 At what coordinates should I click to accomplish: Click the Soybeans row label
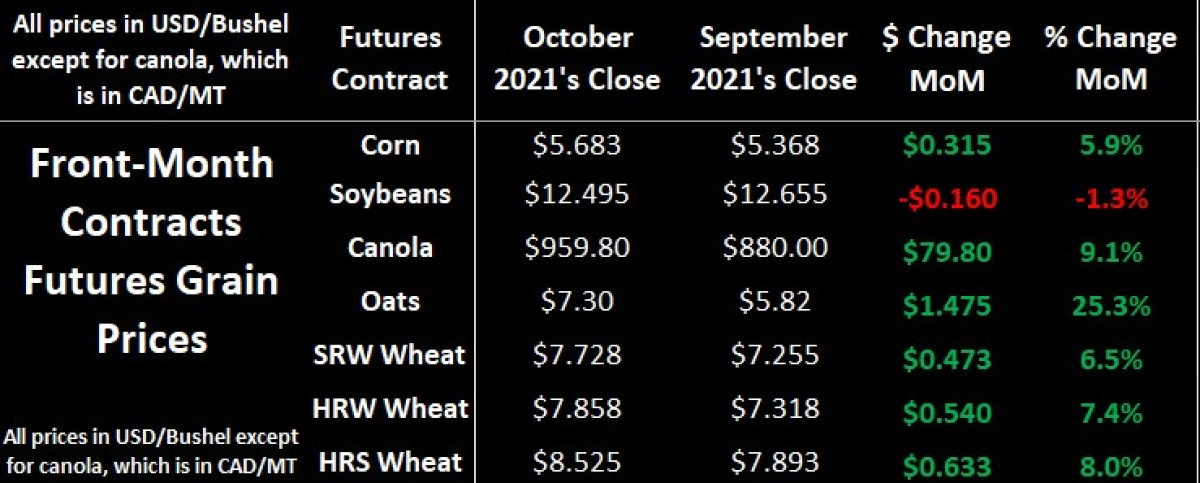pyautogui.click(x=390, y=194)
